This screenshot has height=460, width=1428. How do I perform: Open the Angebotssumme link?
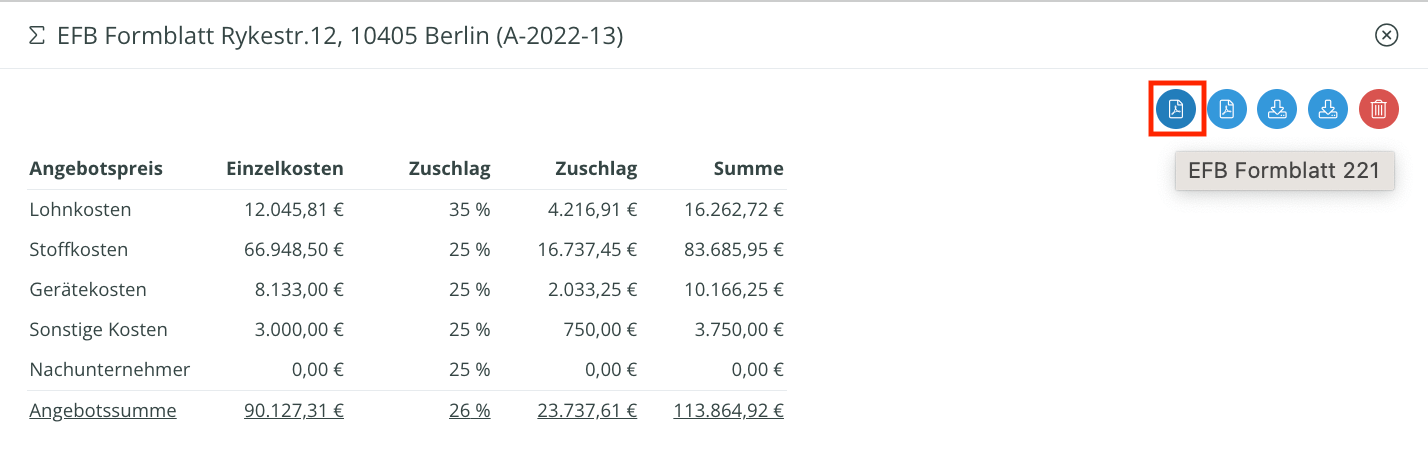pyautogui.click(x=103, y=410)
